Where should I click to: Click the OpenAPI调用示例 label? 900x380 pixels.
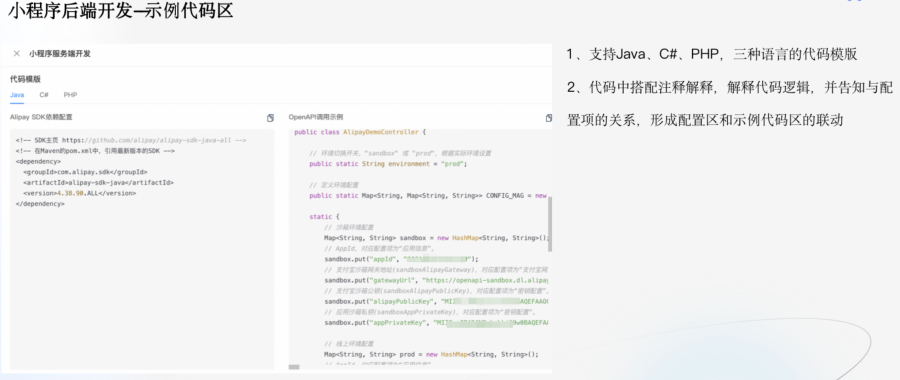click(316, 117)
